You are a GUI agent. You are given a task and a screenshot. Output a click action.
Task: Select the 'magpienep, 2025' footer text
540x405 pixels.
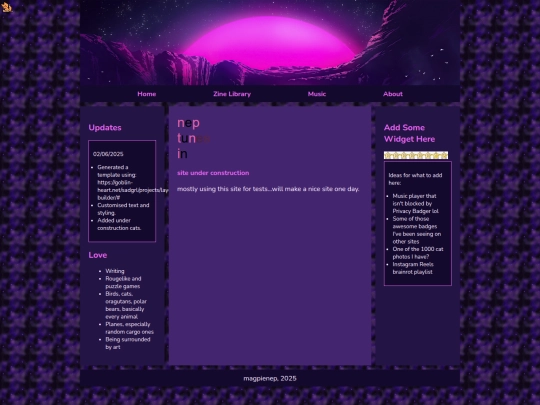tap(270, 378)
